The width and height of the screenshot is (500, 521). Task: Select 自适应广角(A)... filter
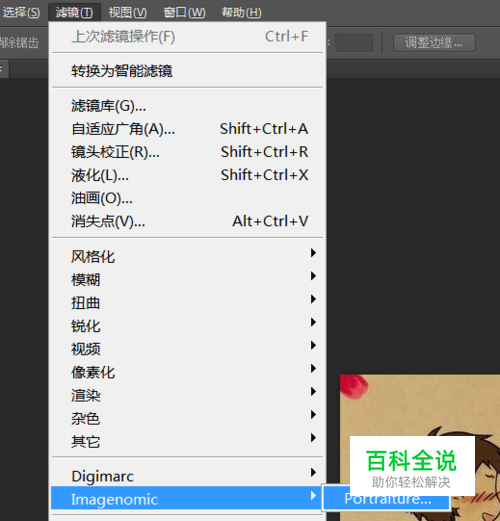187,129
